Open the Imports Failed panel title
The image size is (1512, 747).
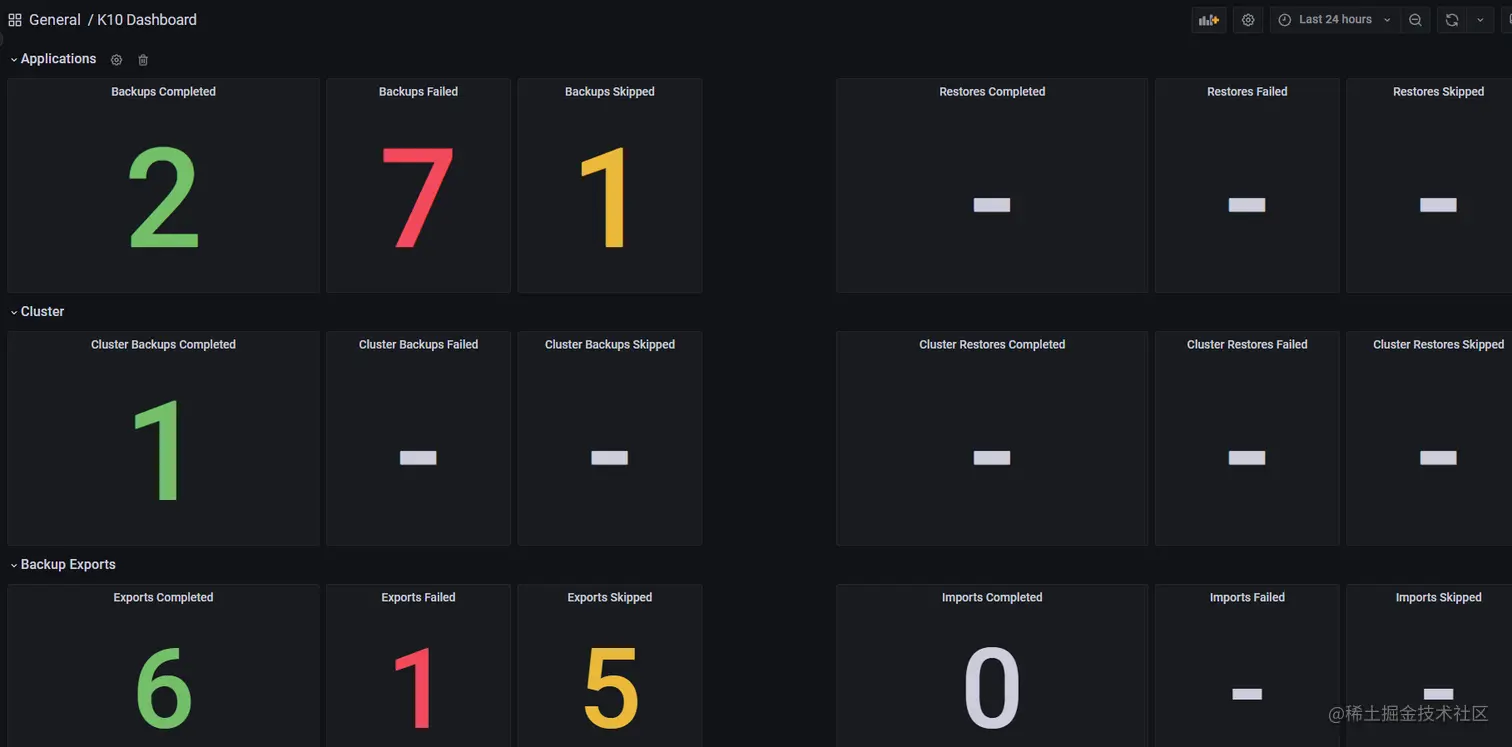pos(1247,598)
